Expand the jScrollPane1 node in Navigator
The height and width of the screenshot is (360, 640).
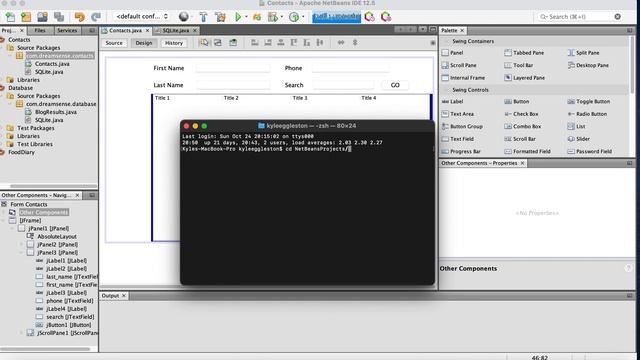[x=22, y=333]
